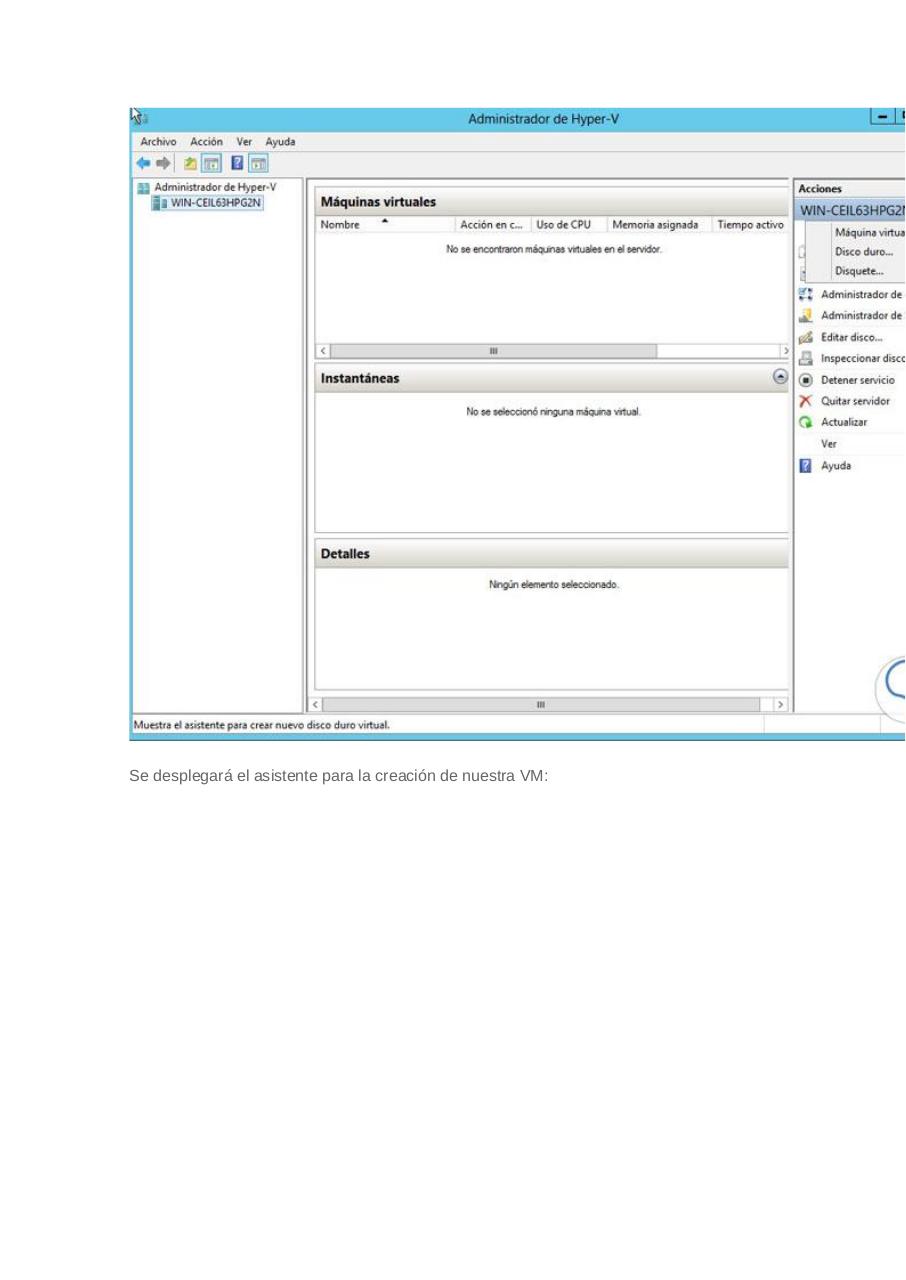This screenshot has height=1280, width=906.
Task: Click the green Actualizar refresh icon
Action: [806, 422]
